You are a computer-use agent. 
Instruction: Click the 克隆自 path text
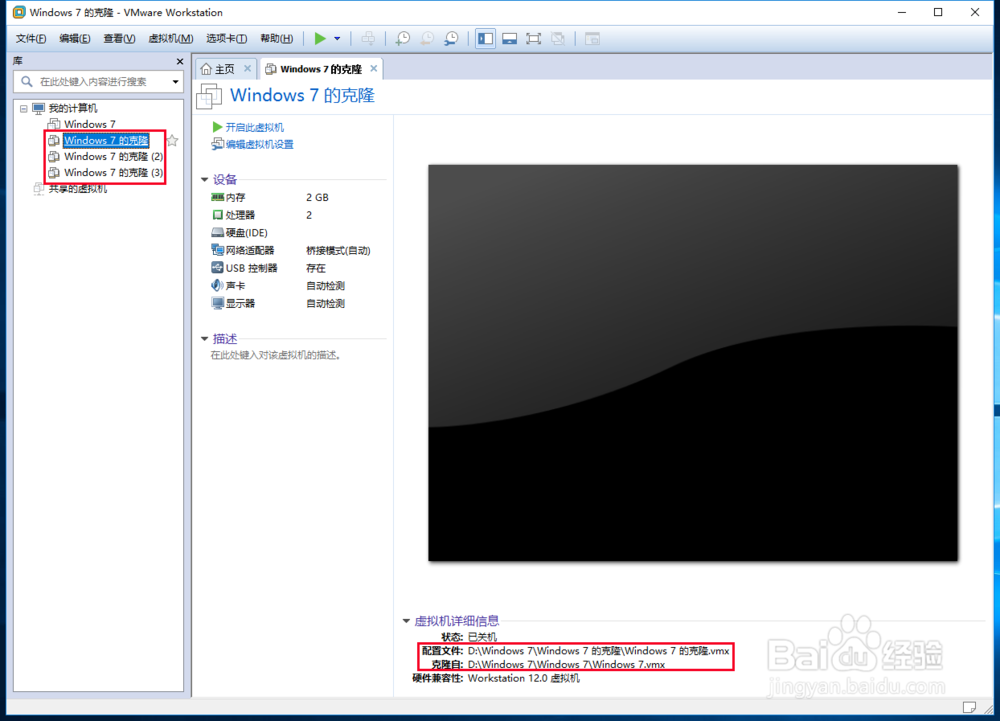(x=566, y=664)
